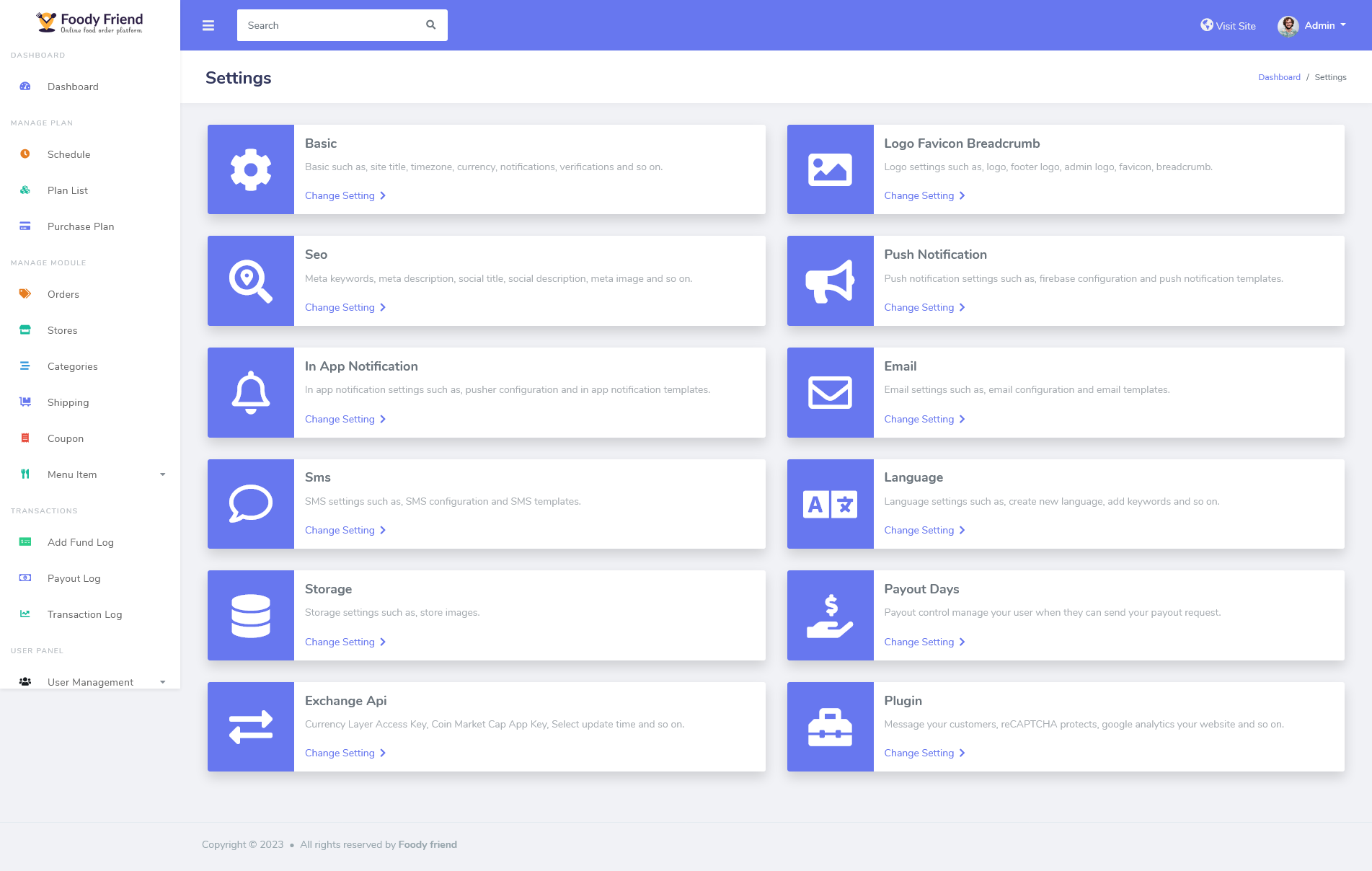
Task: Open Stores in the sidebar
Action: 90,330
